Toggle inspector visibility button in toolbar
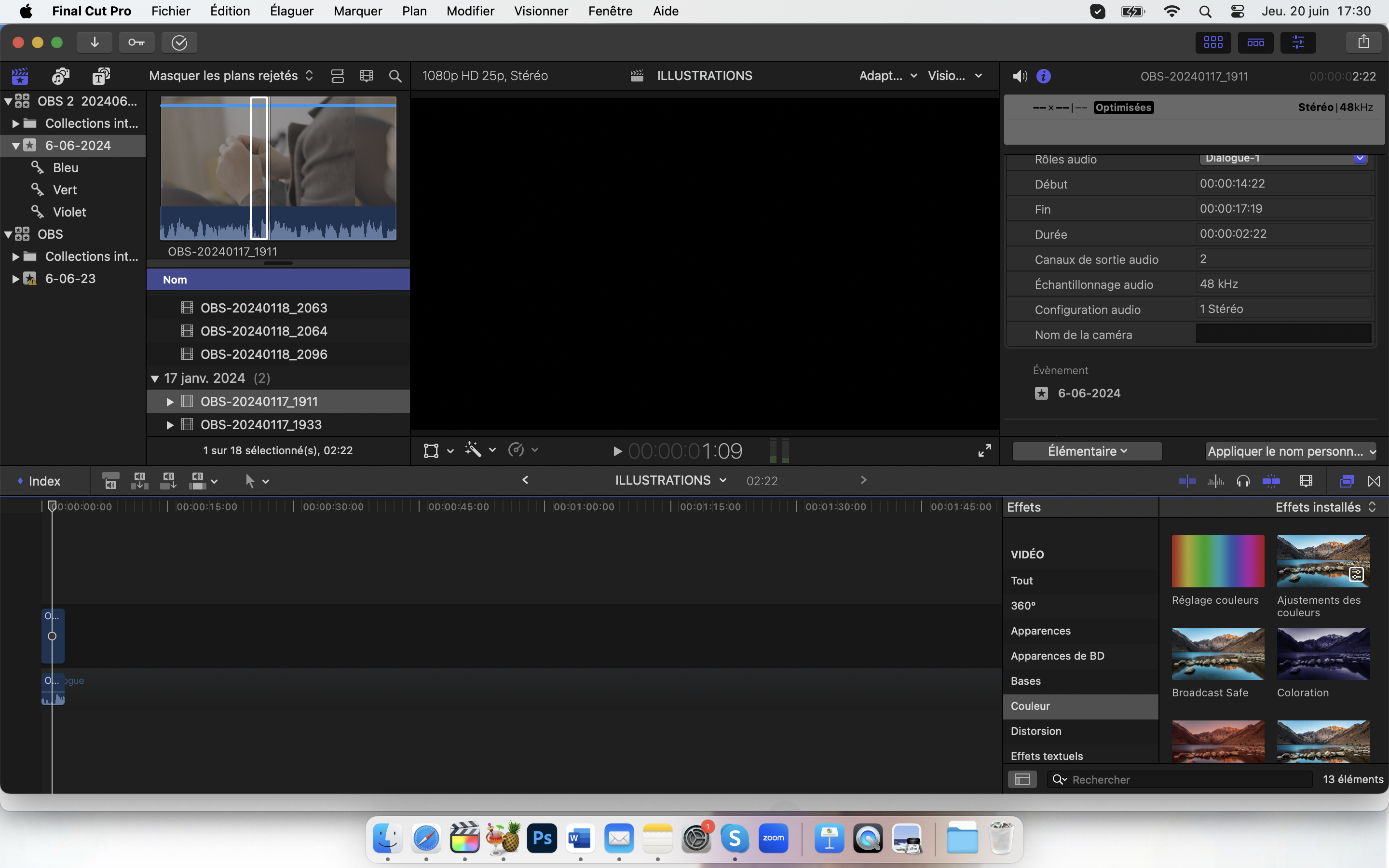The width and height of the screenshot is (1389, 868). (x=1298, y=42)
